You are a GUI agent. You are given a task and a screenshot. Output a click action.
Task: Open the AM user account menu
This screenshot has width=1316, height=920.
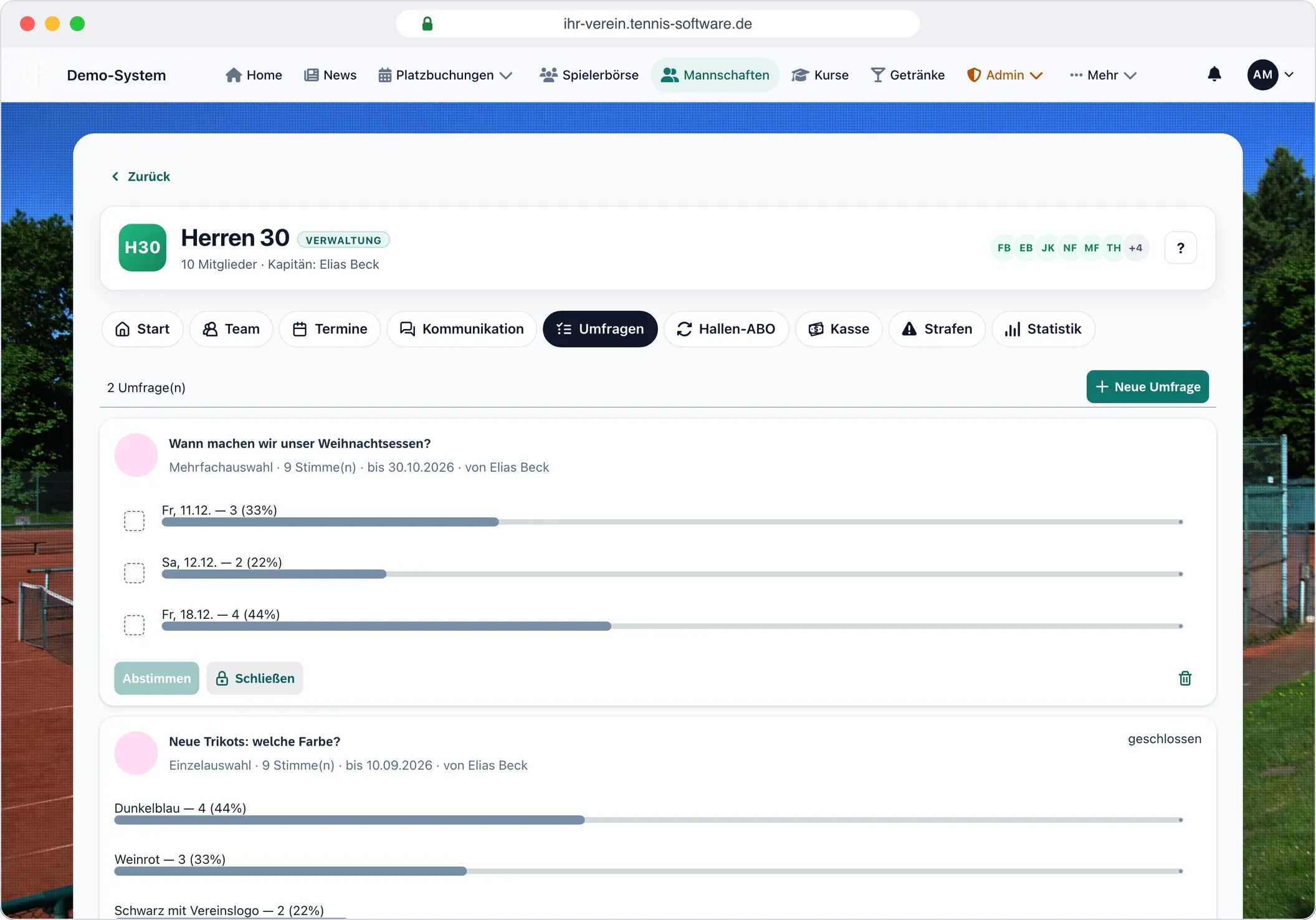click(x=1271, y=75)
